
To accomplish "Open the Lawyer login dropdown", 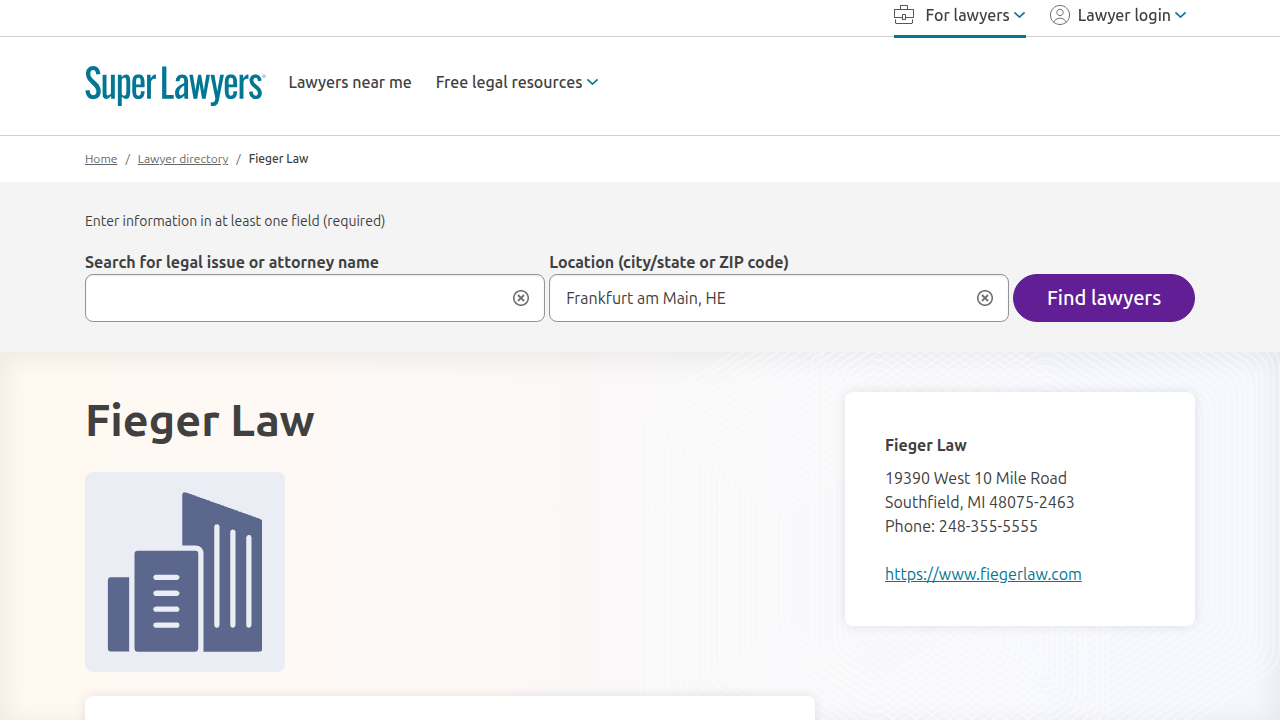I will 1118,15.
